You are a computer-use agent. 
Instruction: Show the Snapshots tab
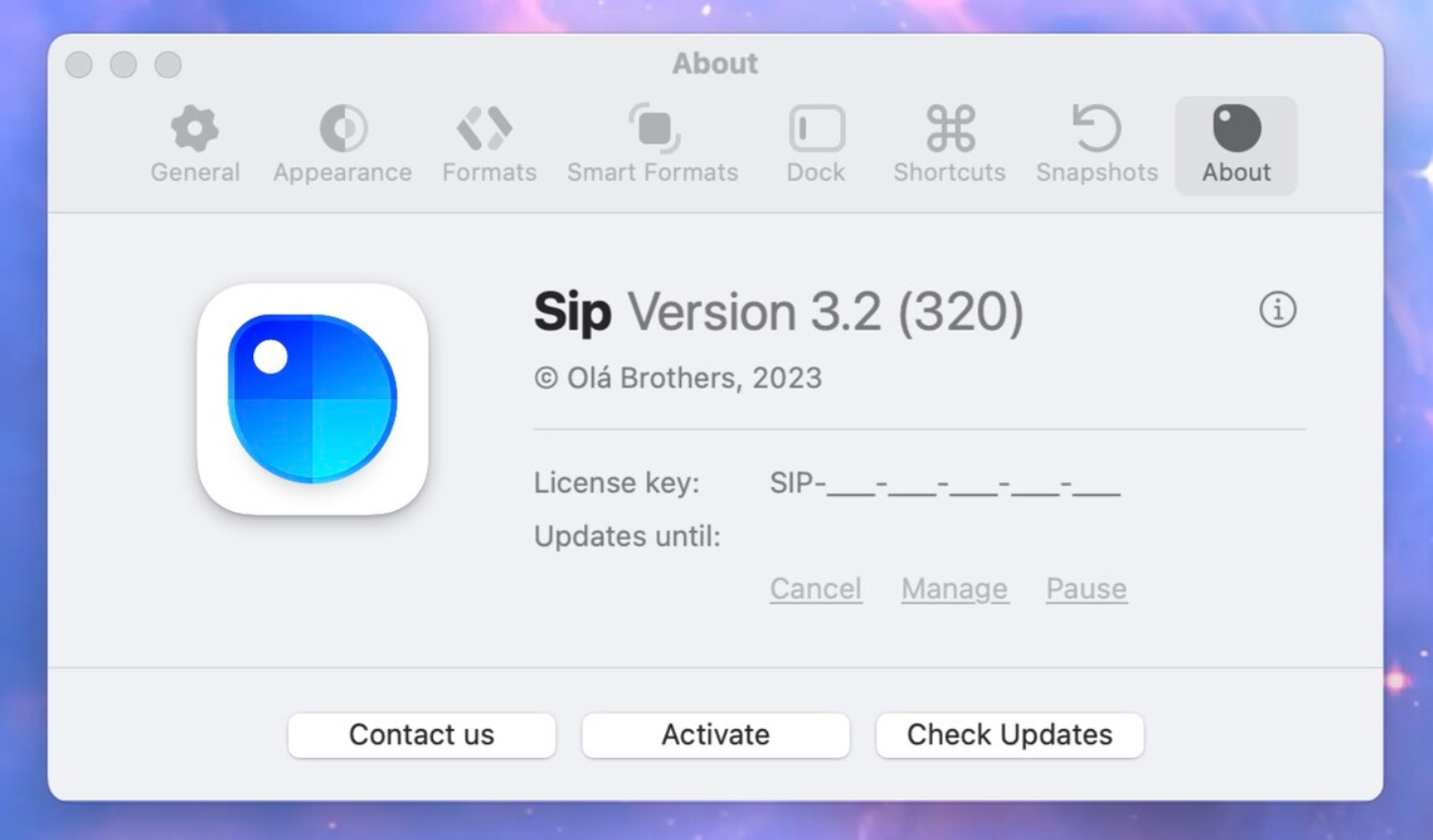[1096, 145]
